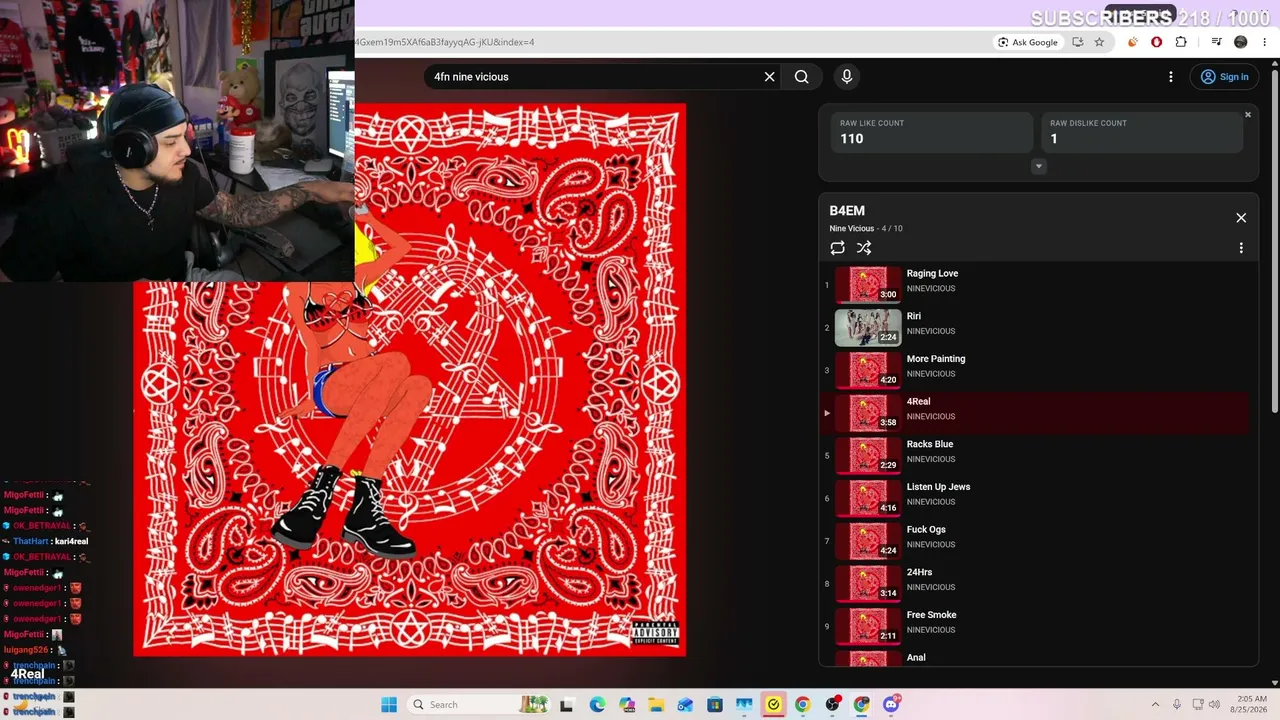Open Chrome media controls icon

tap(1216, 42)
